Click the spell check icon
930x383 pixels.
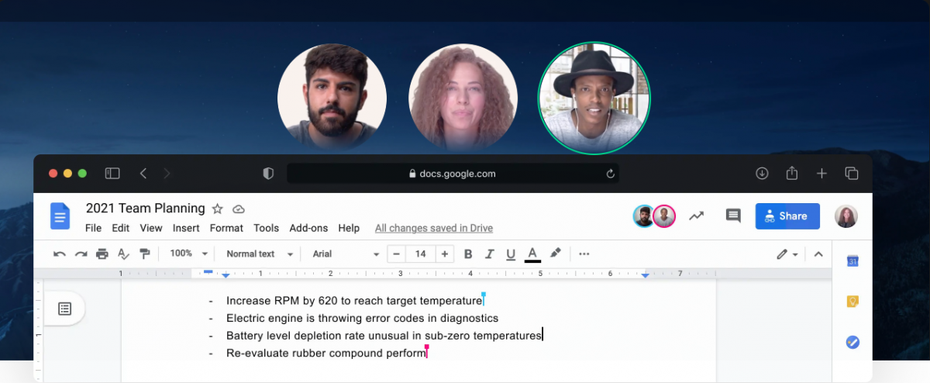pyautogui.click(x=123, y=254)
